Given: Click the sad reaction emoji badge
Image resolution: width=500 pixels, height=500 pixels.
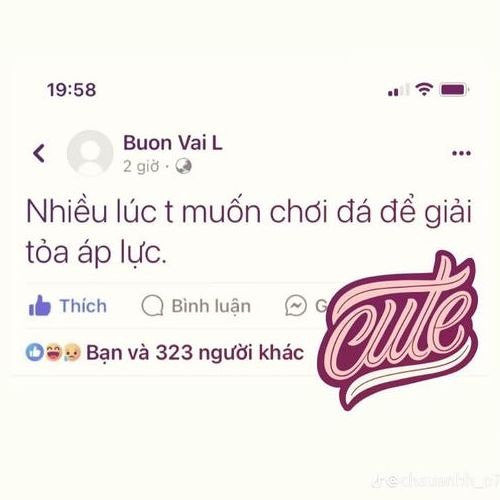Looking at the screenshot, I should pos(72,352).
